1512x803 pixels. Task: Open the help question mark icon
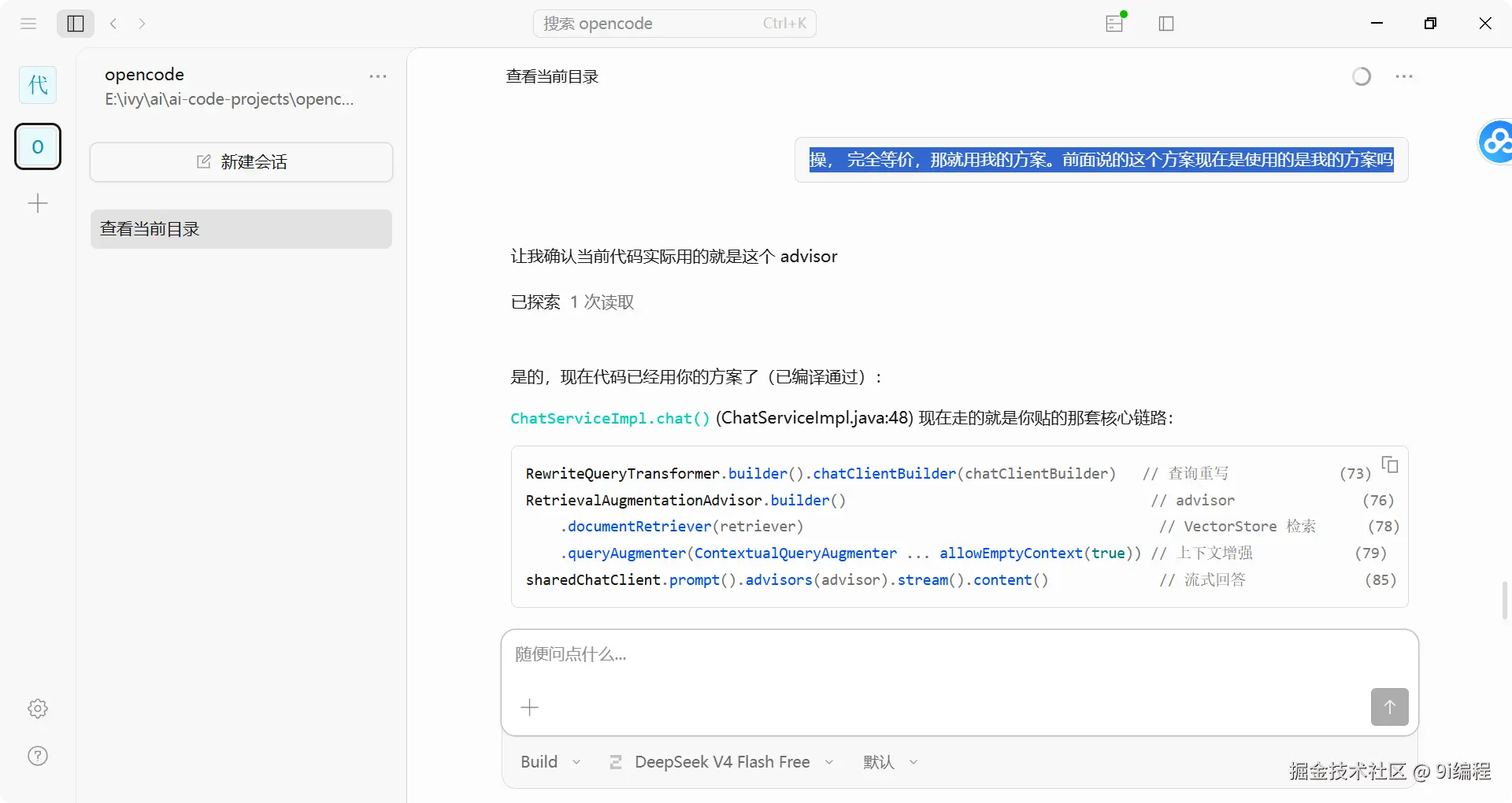(38, 756)
